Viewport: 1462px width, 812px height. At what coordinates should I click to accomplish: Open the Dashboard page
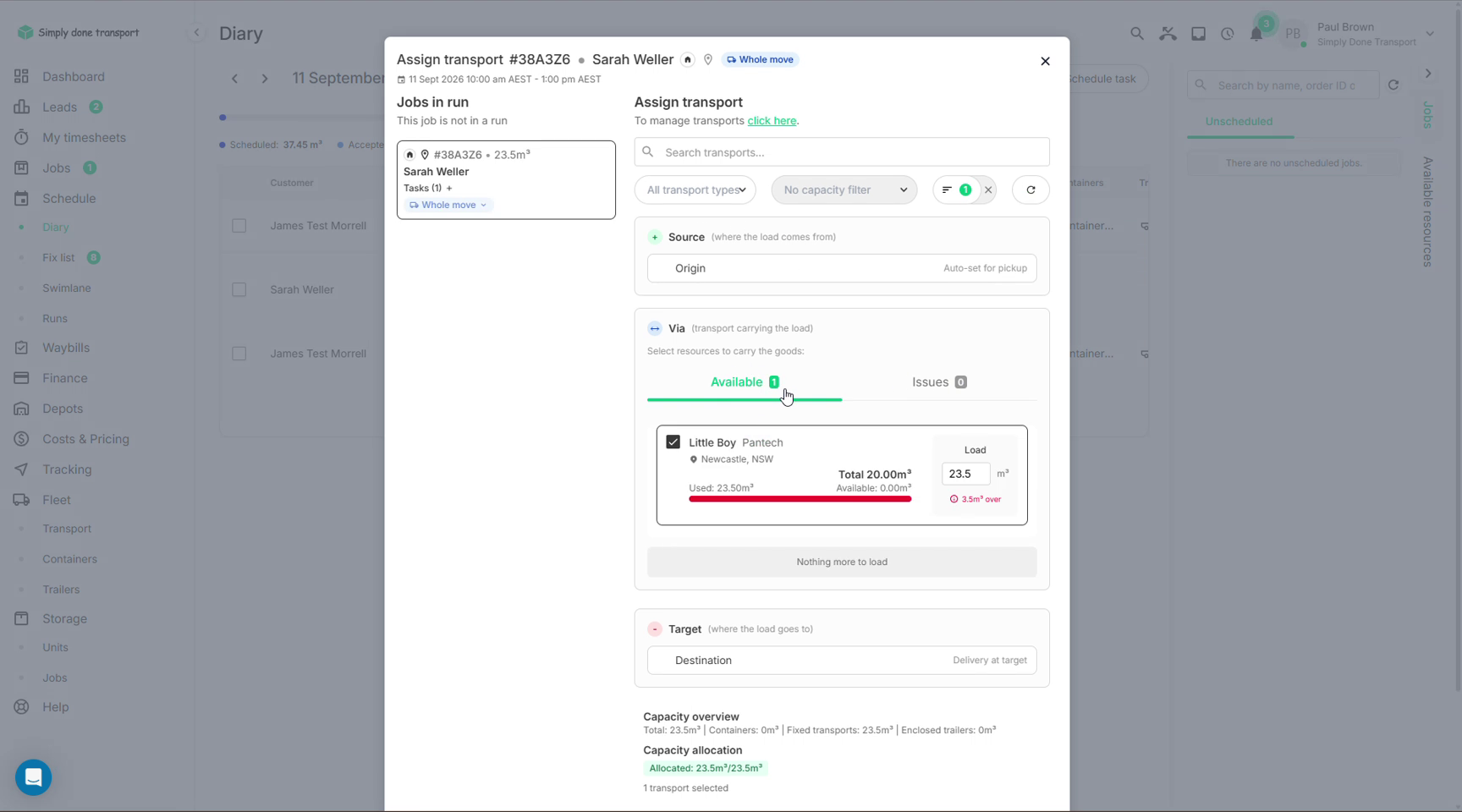(x=74, y=76)
